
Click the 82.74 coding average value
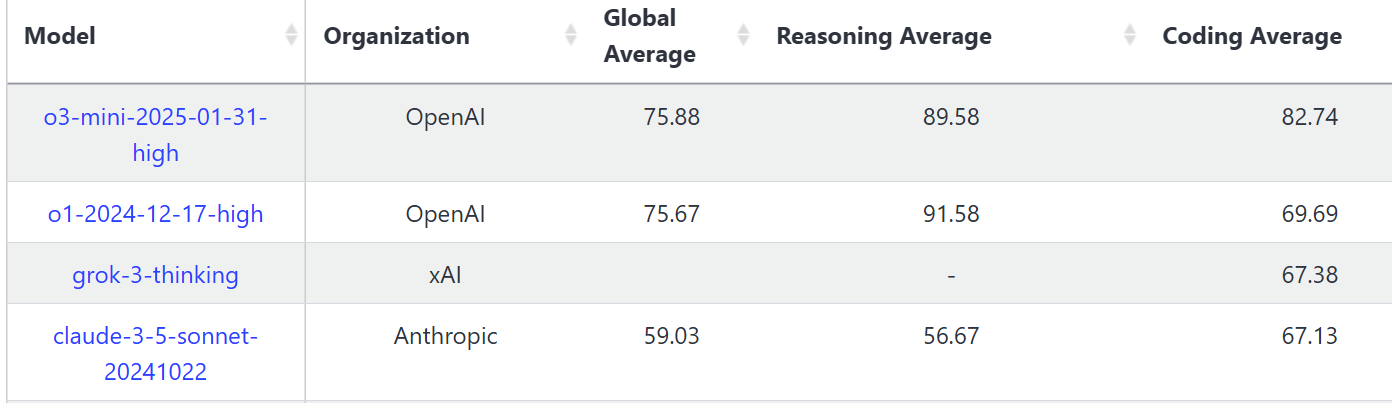tap(1309, 117)
